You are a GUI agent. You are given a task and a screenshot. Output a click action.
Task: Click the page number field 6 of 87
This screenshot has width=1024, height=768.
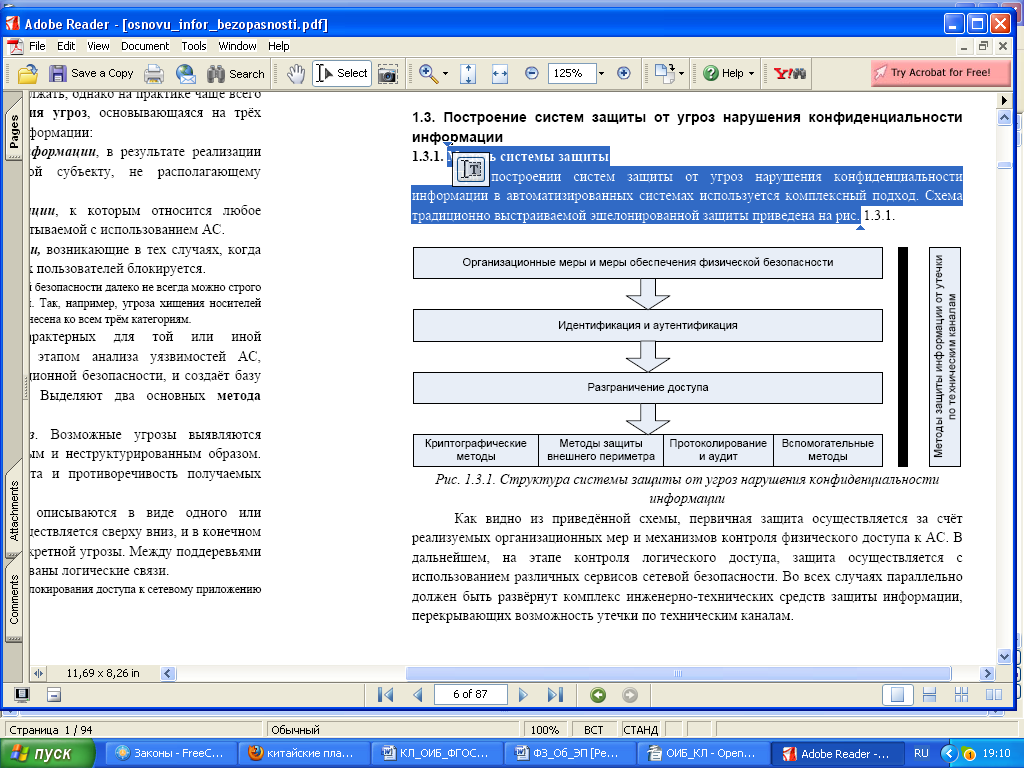470,694
